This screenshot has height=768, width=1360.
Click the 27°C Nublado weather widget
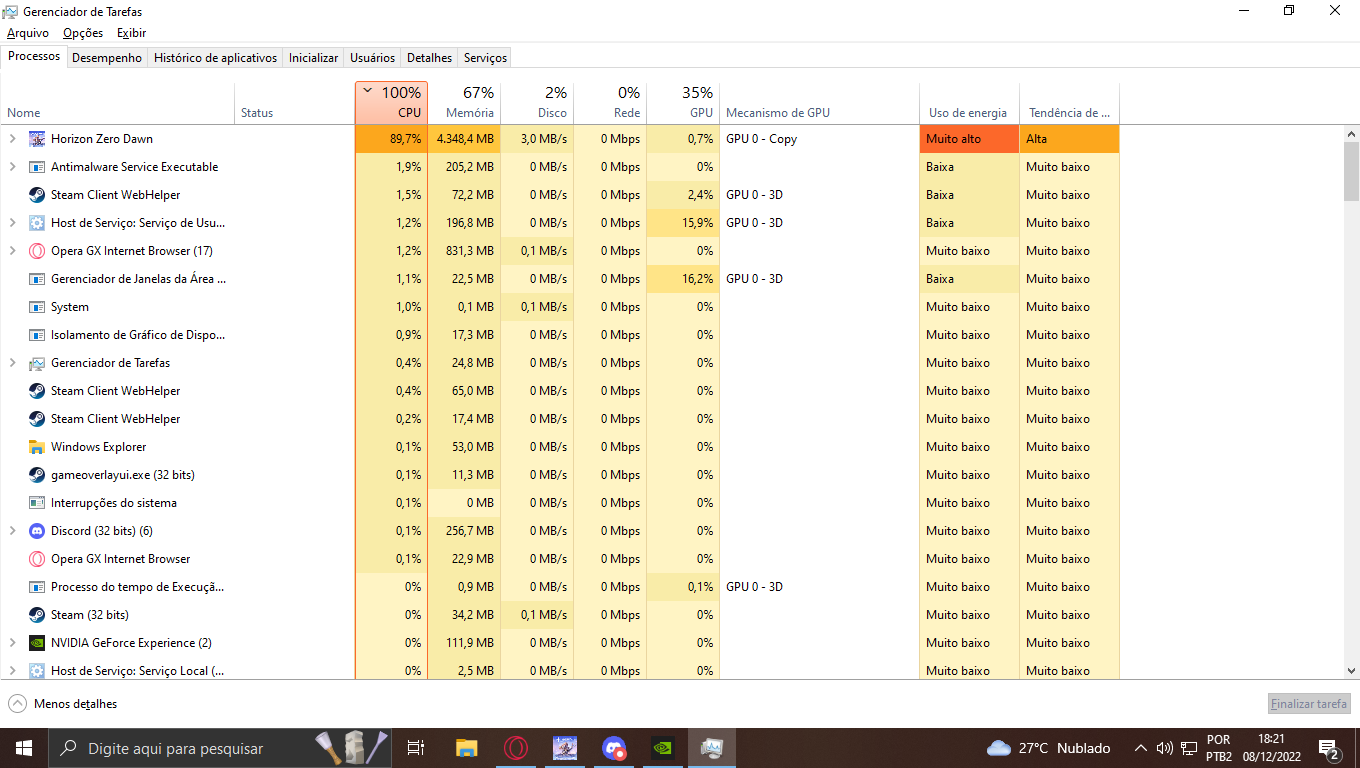(x=1048, y=748)
